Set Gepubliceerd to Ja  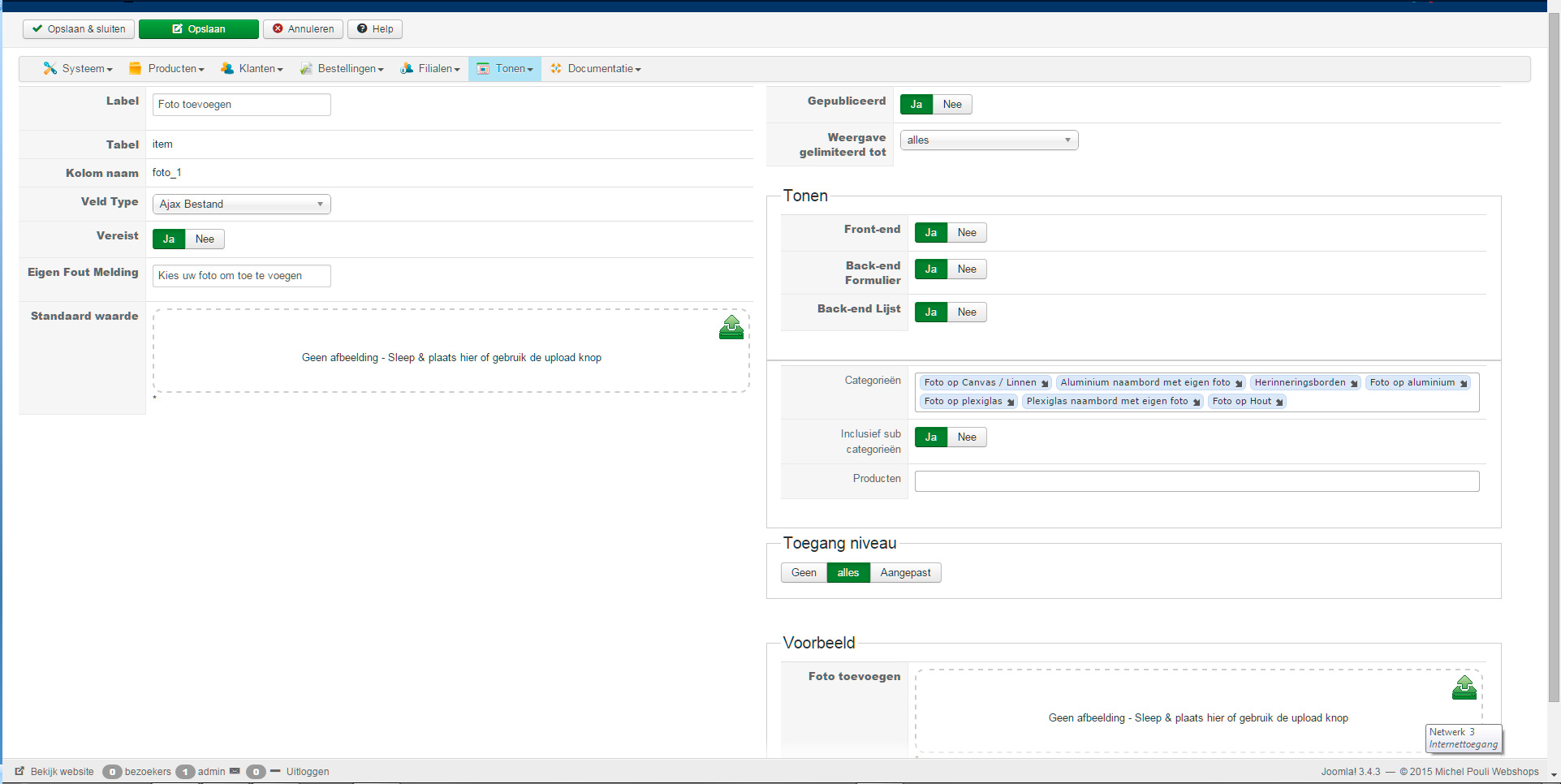[916, 104]
